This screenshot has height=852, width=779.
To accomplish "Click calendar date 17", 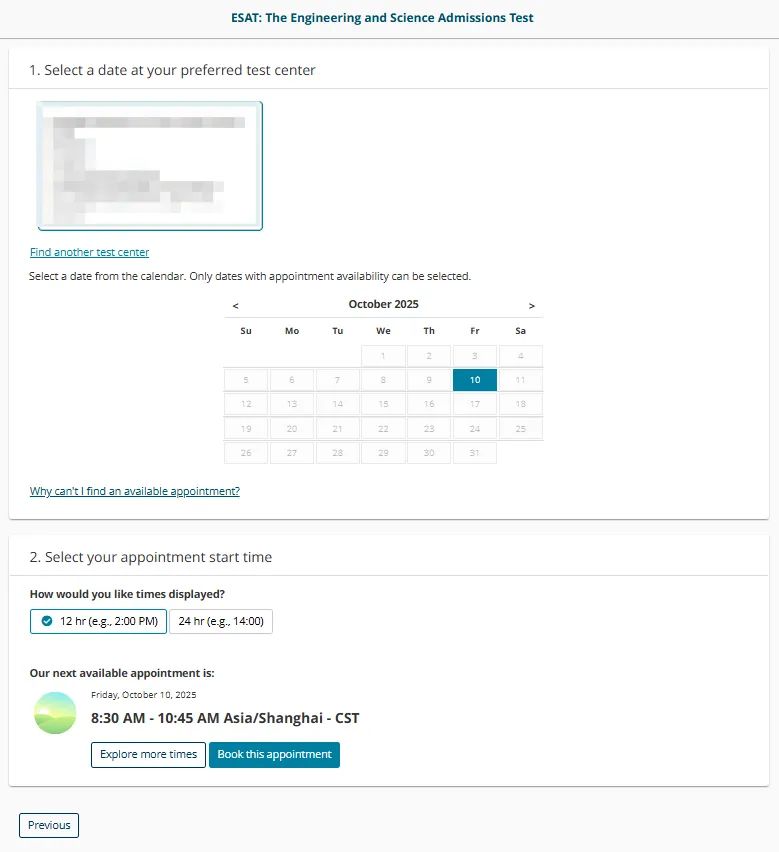I will point(475,404).
